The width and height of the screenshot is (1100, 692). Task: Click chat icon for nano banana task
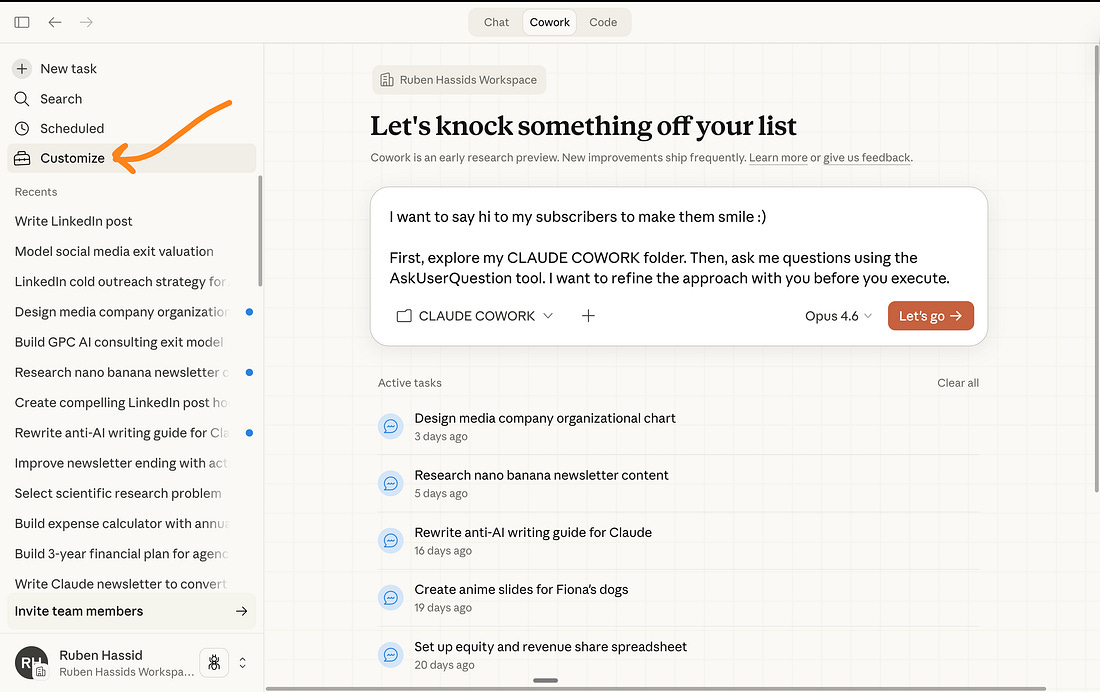click(391, 484)
